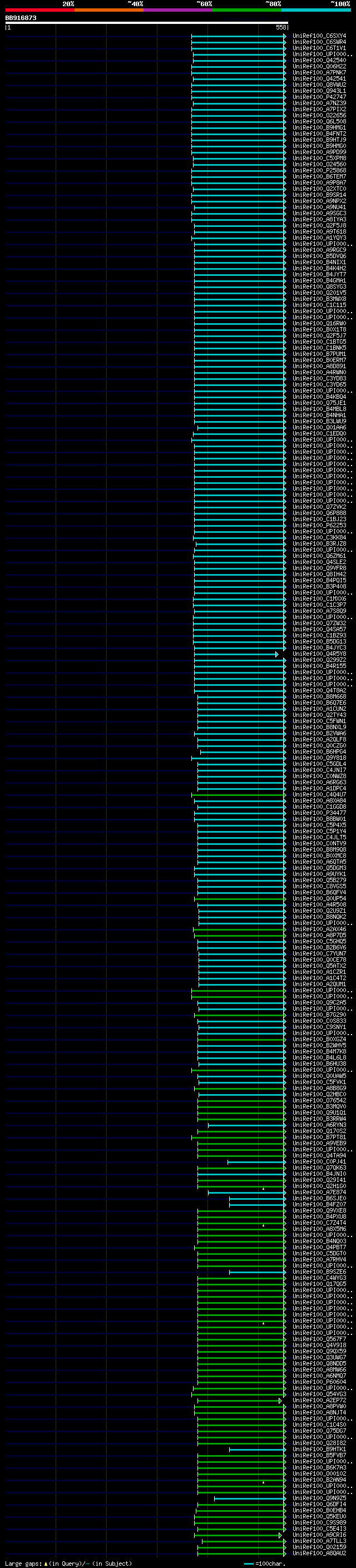
Task: Open entry UniRef100_A1CUN2
Action: (x=319, y=709)
